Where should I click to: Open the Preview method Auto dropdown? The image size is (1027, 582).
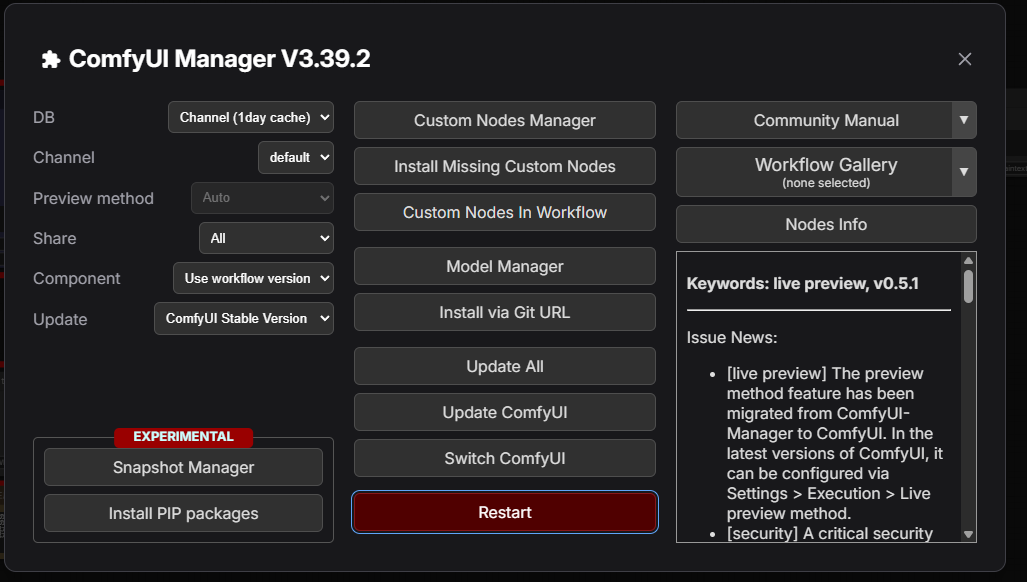click(x=262, y=198)
